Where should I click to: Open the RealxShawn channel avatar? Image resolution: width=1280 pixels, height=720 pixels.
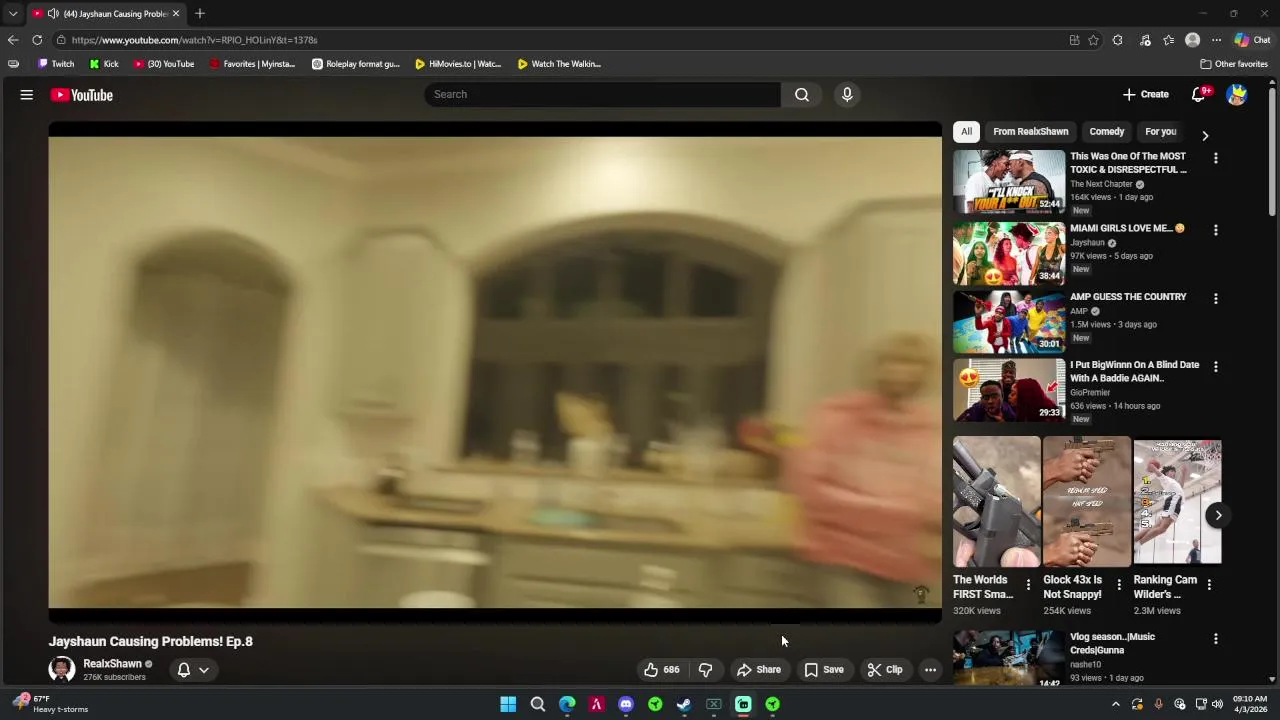click(x=62, y=669)
